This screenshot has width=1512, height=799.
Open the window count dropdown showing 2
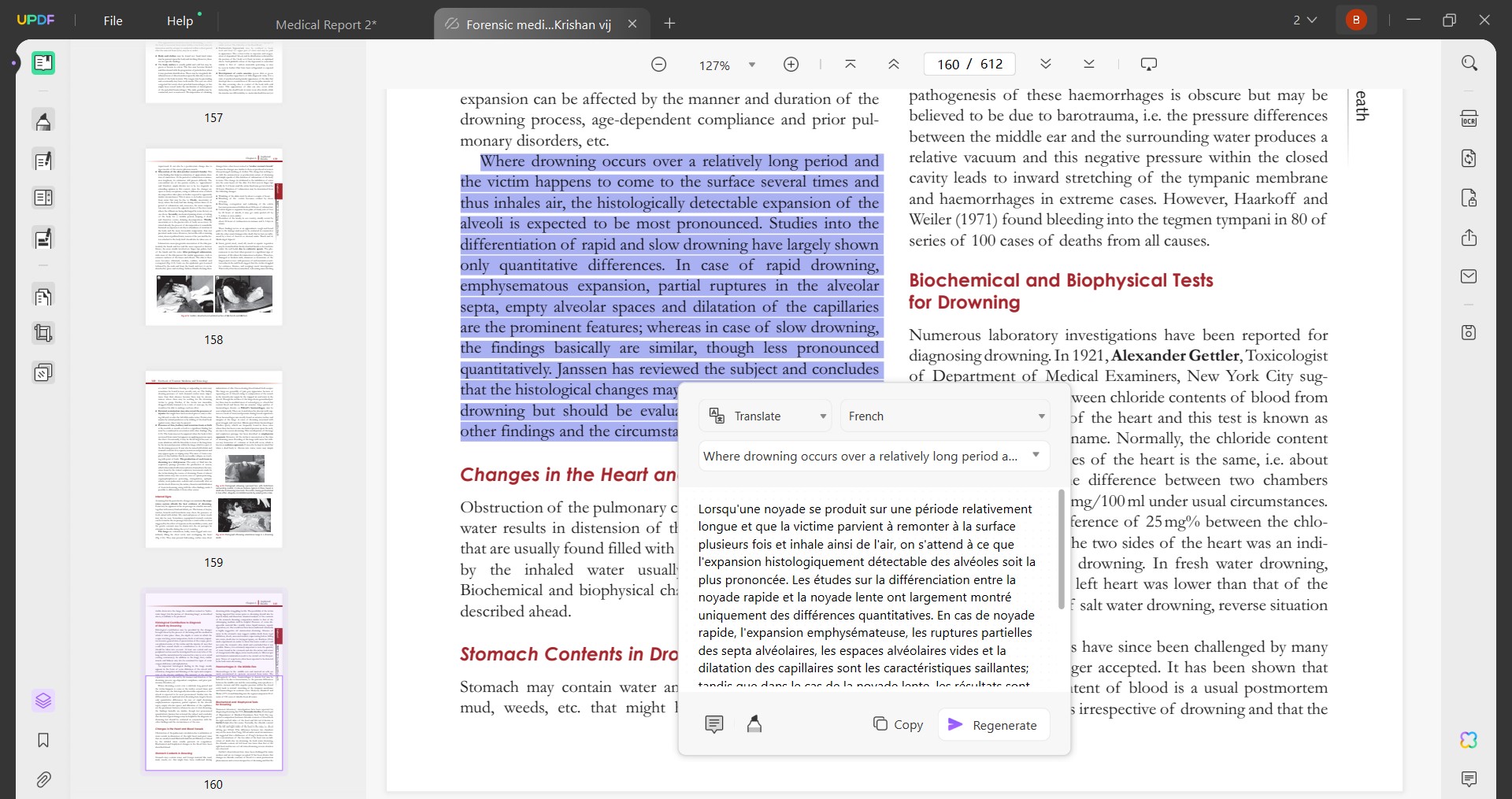1305,20
